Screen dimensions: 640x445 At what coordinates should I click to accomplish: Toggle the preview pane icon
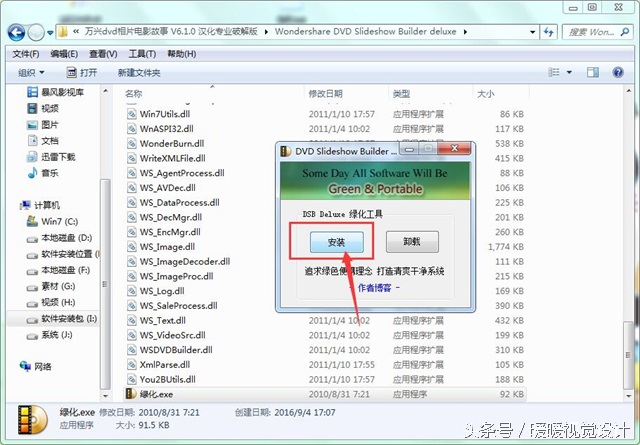[x=593, y=72]
